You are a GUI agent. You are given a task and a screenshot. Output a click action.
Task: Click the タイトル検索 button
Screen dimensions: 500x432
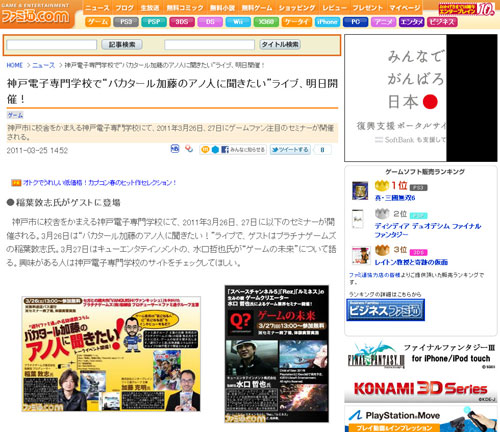tap(280, 44)
